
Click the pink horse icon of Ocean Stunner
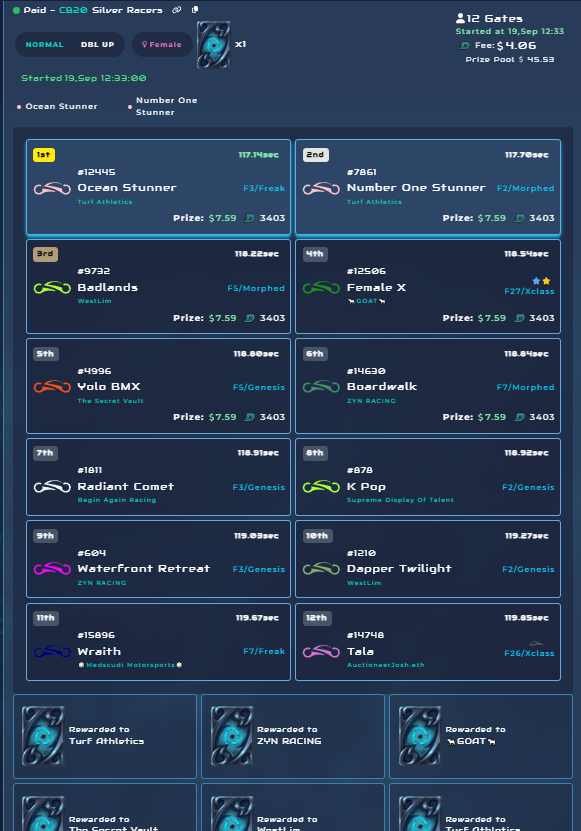pyautogui.click(x=52, y=188)
